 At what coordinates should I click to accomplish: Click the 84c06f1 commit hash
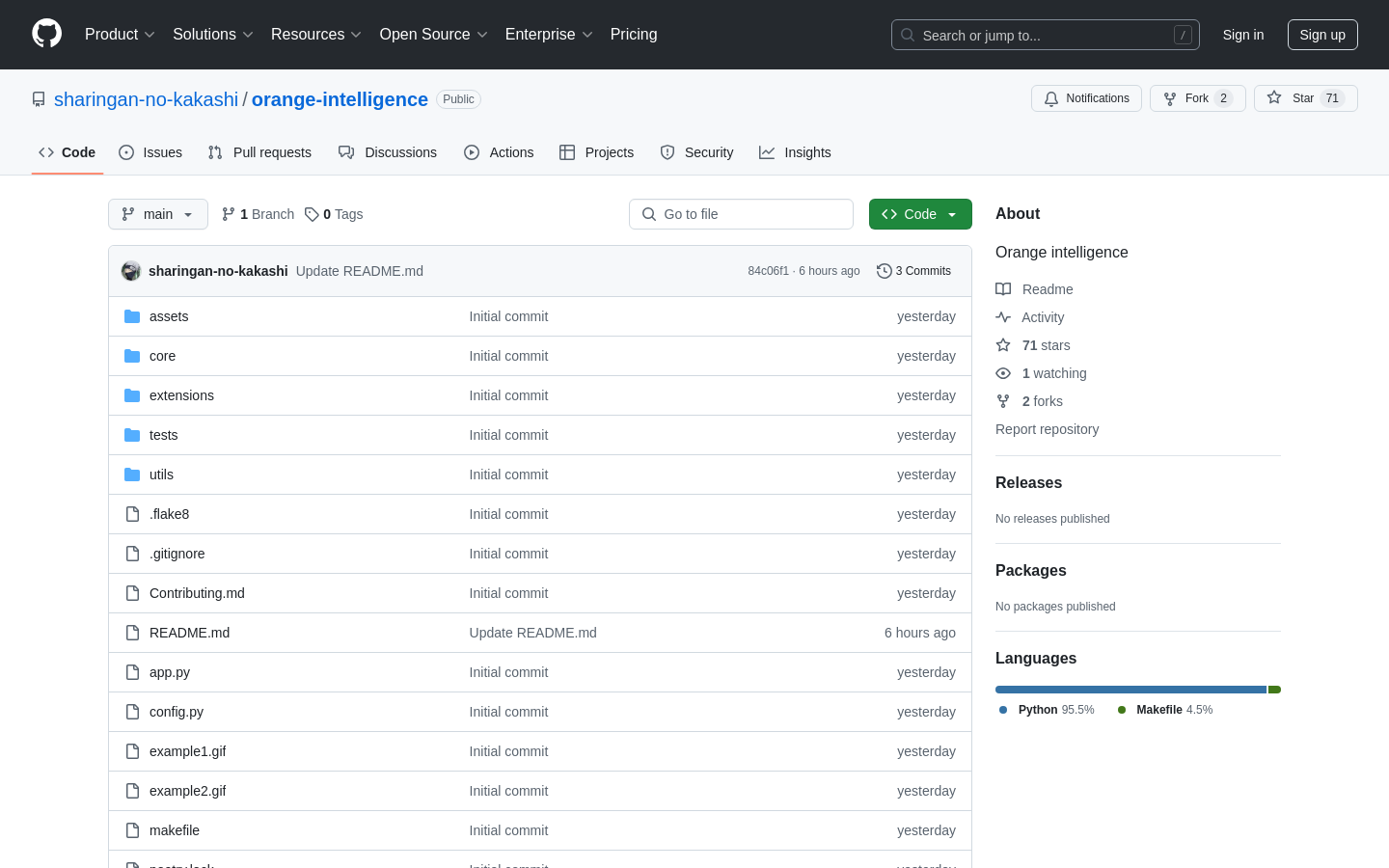tap(768, 271)
